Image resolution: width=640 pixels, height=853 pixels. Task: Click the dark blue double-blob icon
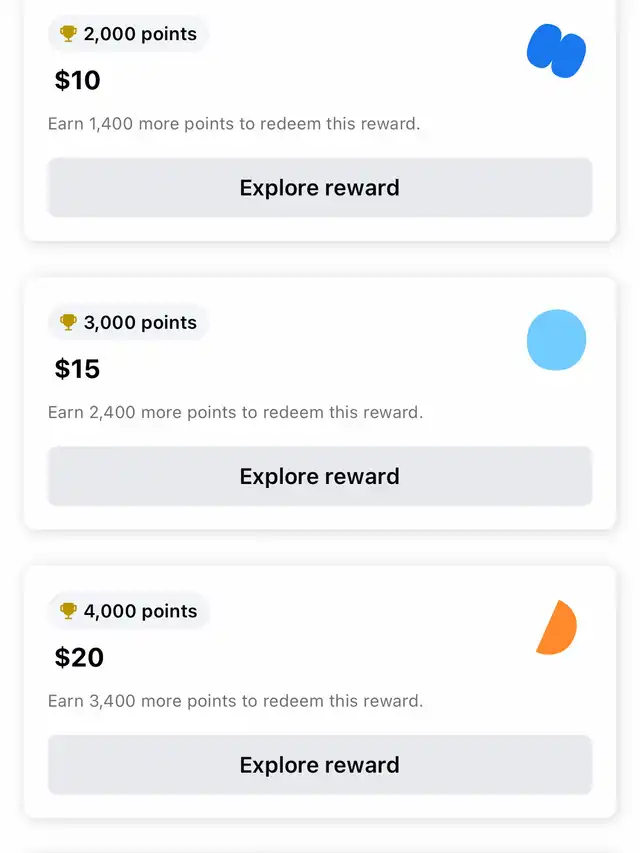click(556, 51)
